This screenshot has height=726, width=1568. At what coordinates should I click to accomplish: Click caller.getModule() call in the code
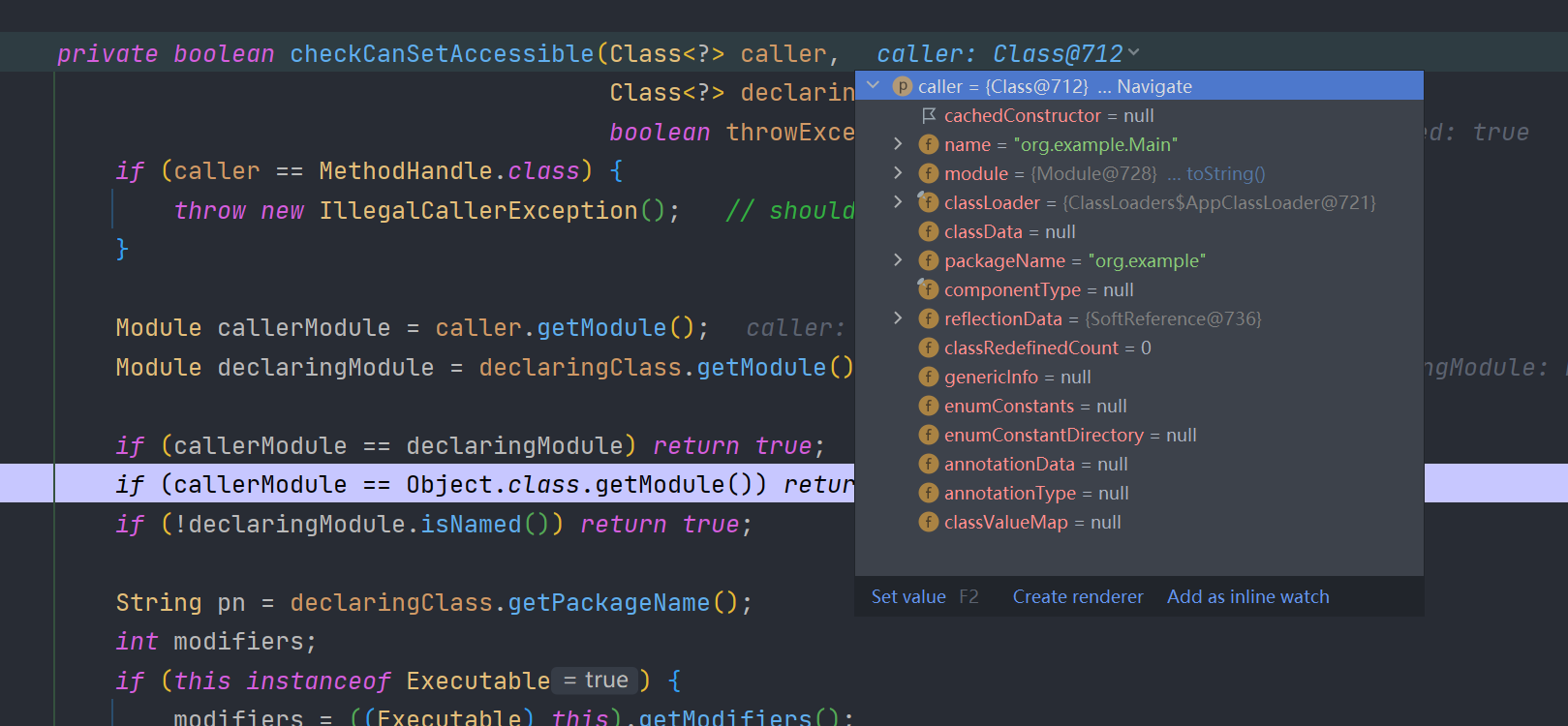[x=565, y=328]
